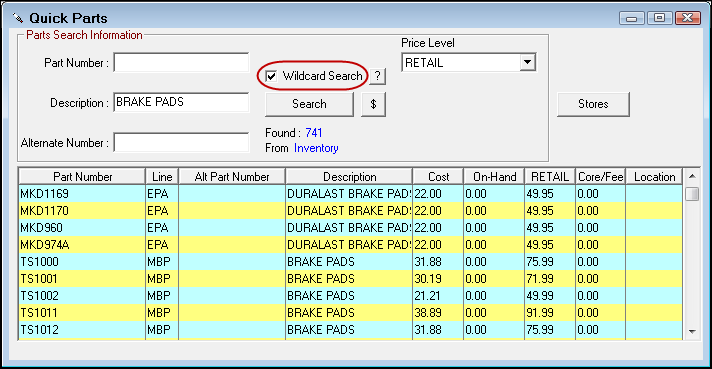Uncheck the Wildcard Search checkbox
The image size is (712, 369).
coord(271,76)
